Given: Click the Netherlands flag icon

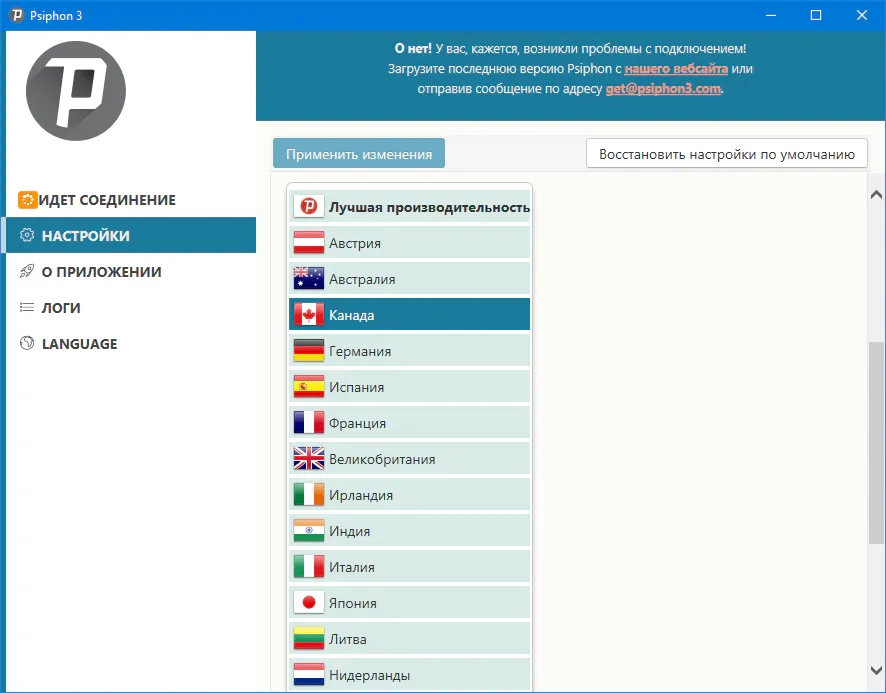Looking at the screenshot, I should (x=309, y=674).
